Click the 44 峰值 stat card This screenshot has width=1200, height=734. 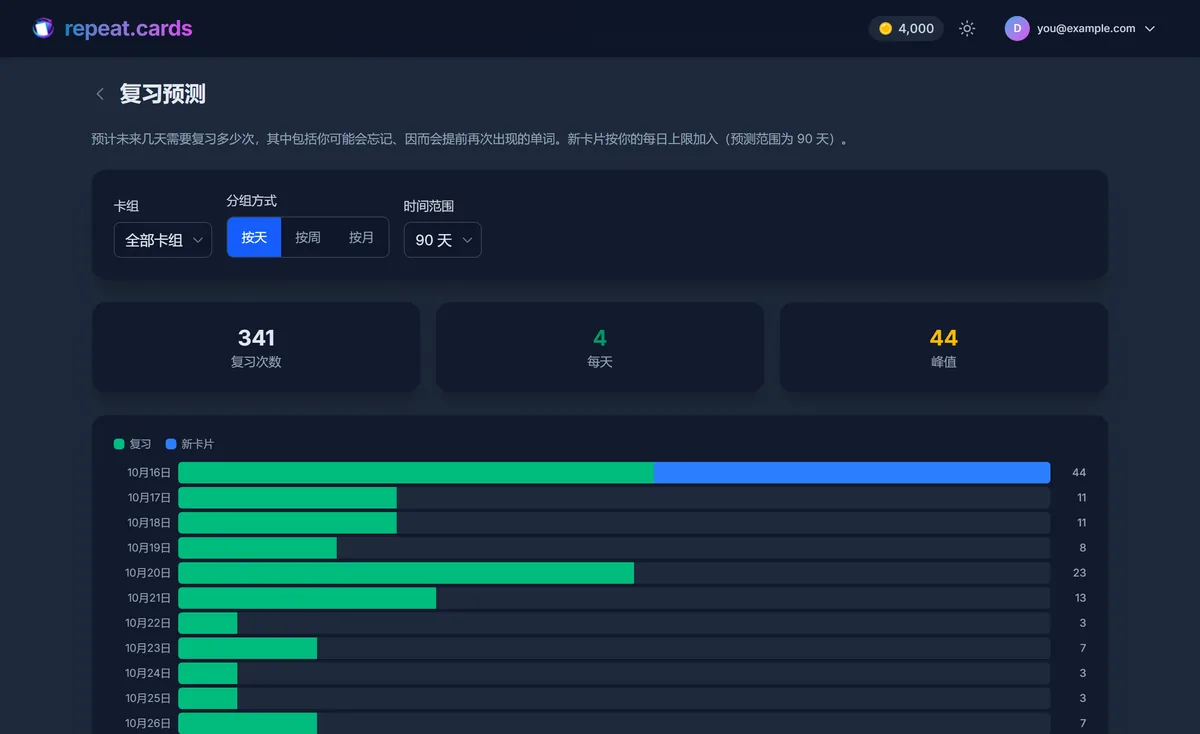click(x=944, y=347)
